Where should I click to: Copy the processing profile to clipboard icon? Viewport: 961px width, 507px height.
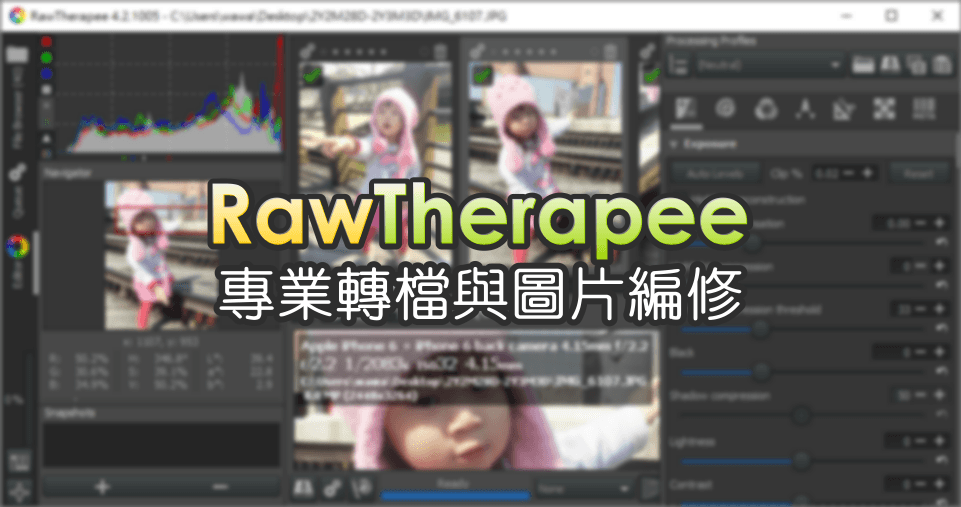[x=916, y=64]
